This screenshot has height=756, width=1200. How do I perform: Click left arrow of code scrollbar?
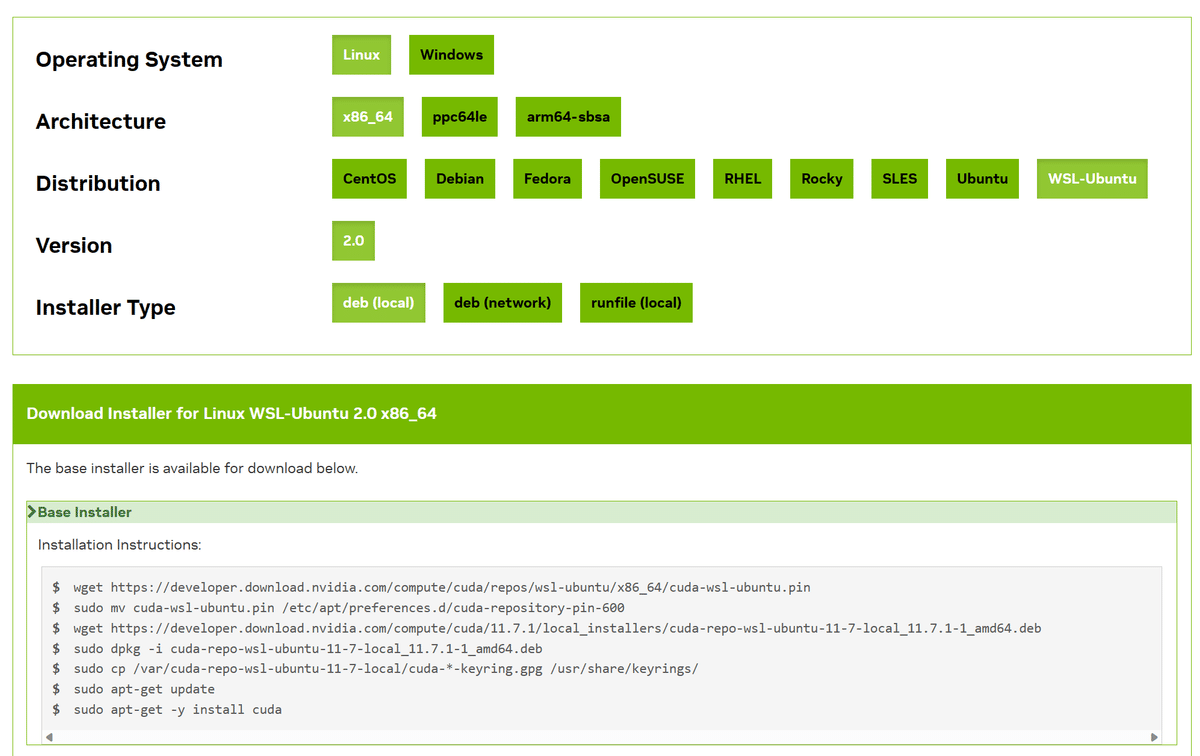pos(49,737)
